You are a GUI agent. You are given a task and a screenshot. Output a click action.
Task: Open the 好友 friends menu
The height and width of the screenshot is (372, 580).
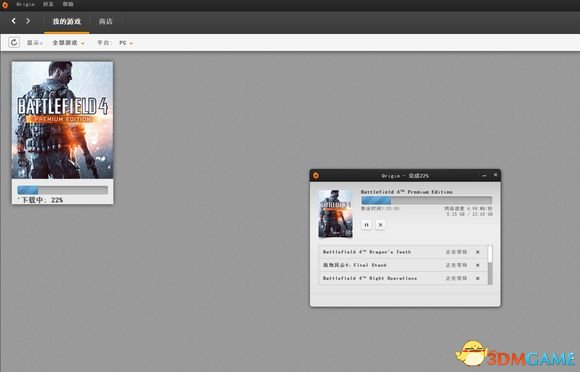coord(48,4)
